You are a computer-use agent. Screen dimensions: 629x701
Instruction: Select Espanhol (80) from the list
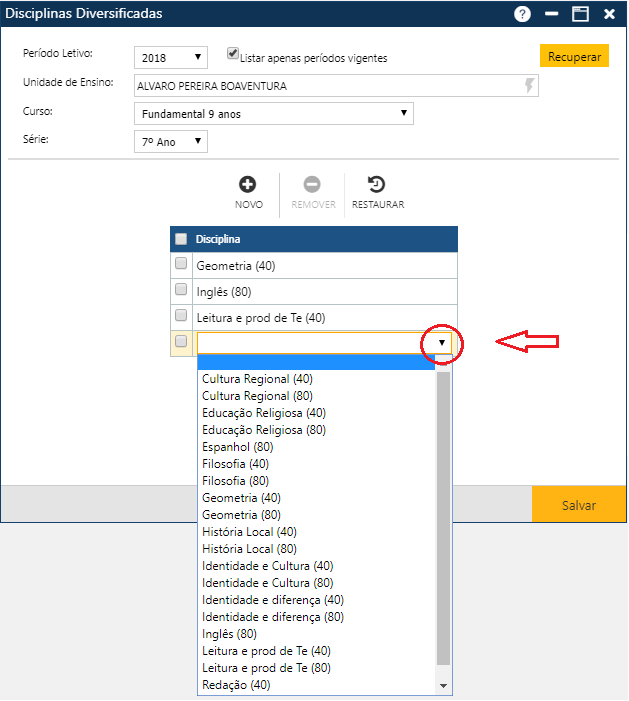238,447
